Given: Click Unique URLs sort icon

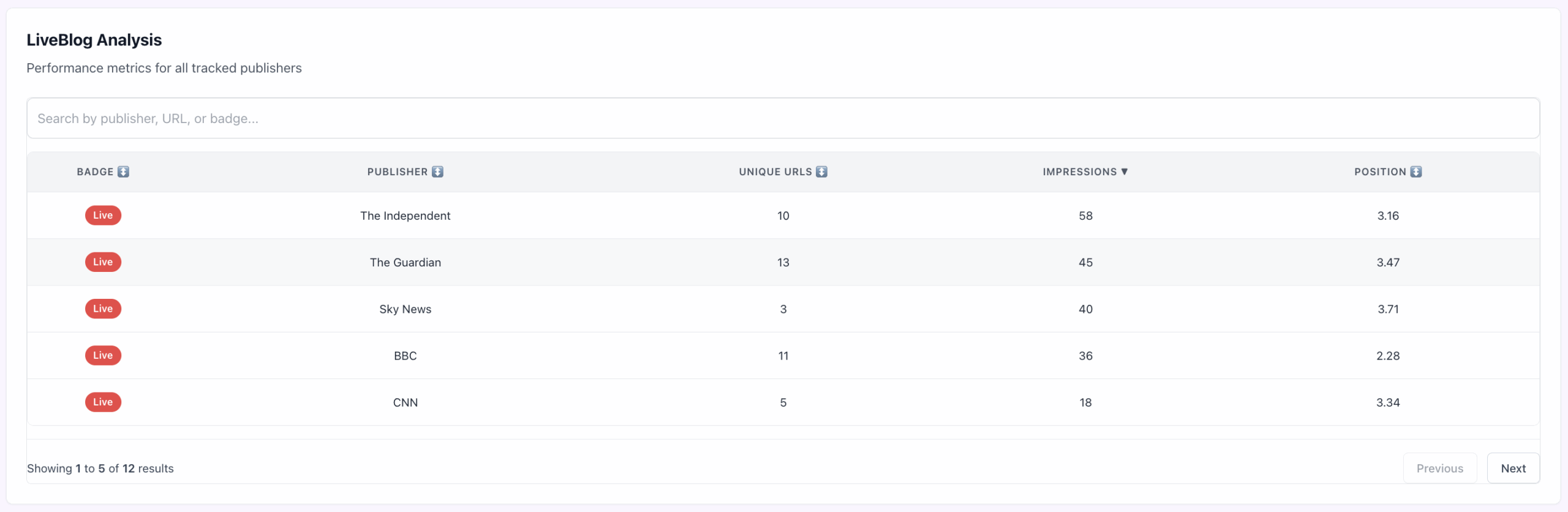Looking at the screenshot, I should click(x=821, y=172).
